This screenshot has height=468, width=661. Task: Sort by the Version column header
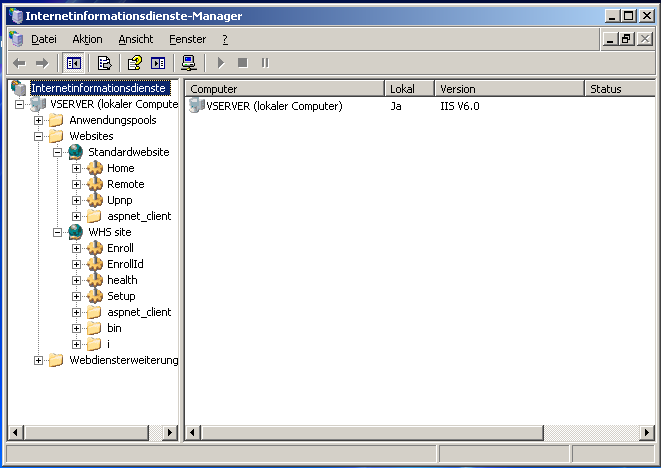(x=509, y=89)
